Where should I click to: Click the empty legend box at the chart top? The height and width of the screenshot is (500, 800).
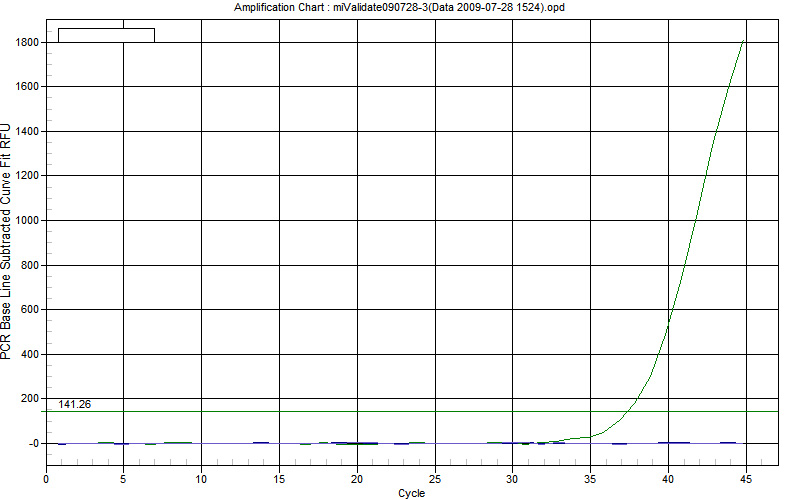pyautogui.click(x=106, y=35)
